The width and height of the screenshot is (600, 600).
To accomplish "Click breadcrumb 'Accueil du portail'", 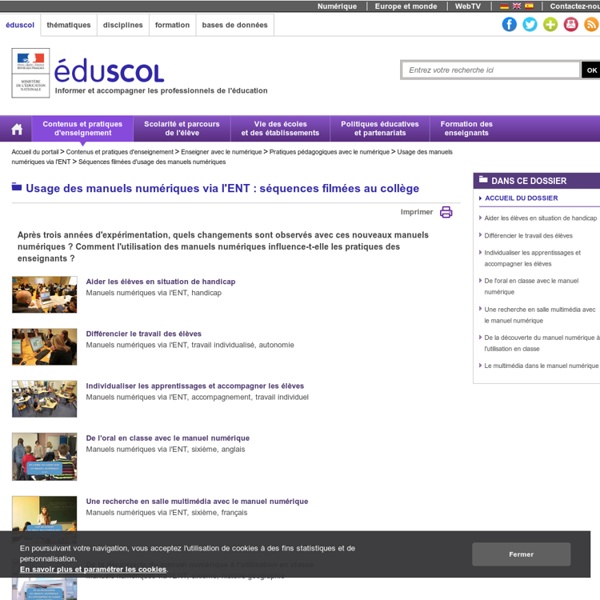I will coord(35,152).
